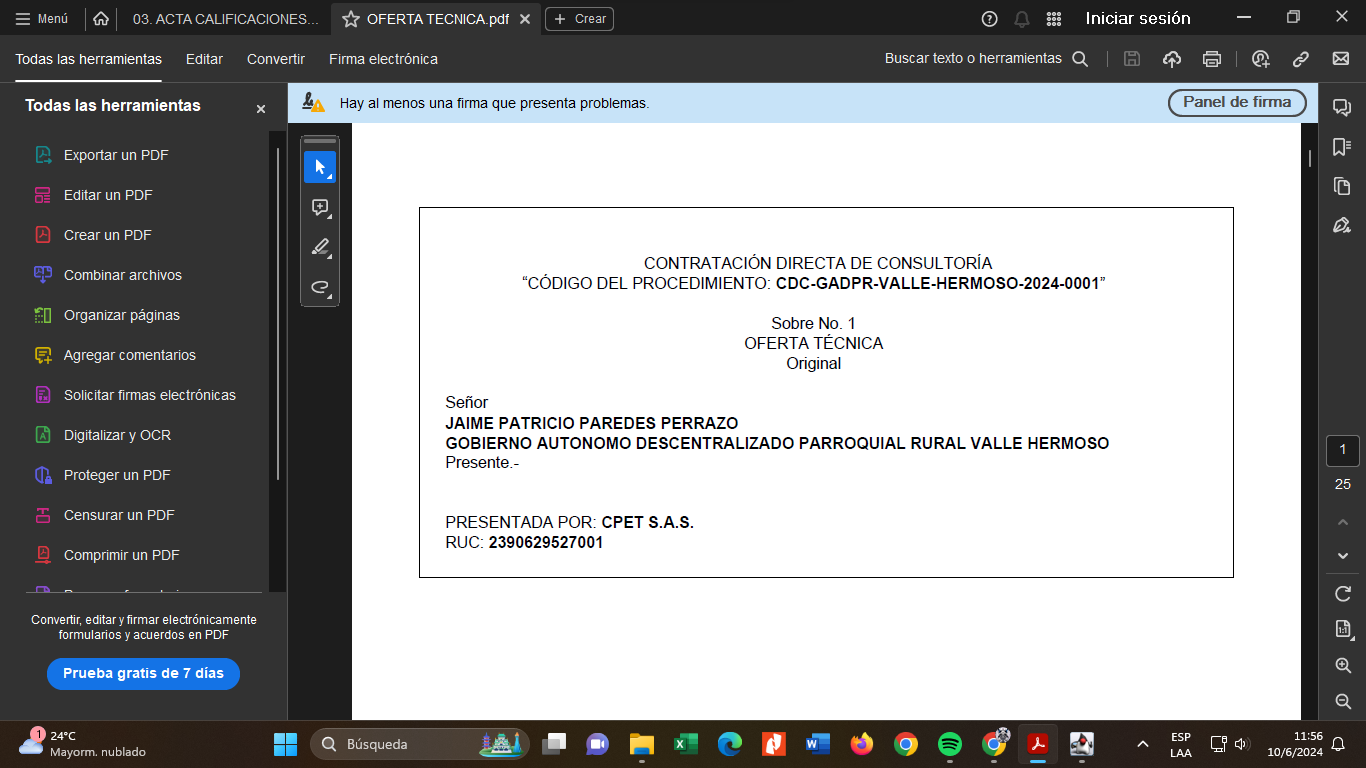Go to previous page up chevron
Viewport: 1366px width, 768px height.
(1343, 522)
